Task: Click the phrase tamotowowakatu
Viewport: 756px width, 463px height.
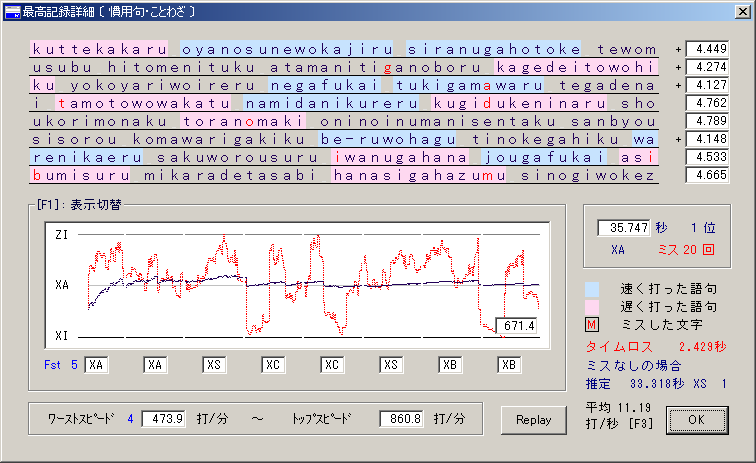Action: [x=143, y=103]
